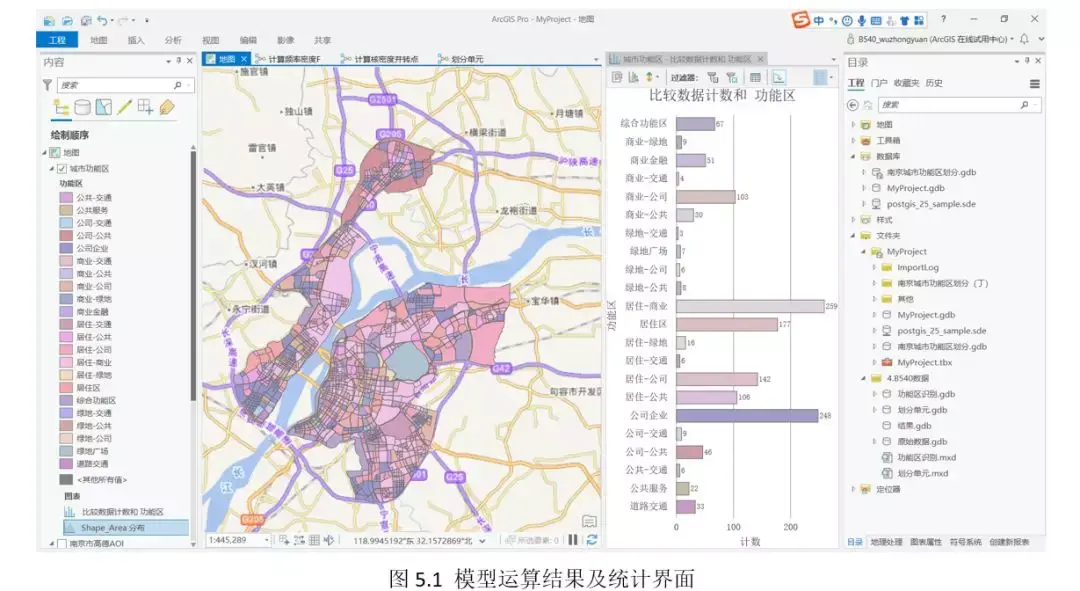Click the Sogou input icon in the system tray
1080x591 pixels.
[800, 19]
